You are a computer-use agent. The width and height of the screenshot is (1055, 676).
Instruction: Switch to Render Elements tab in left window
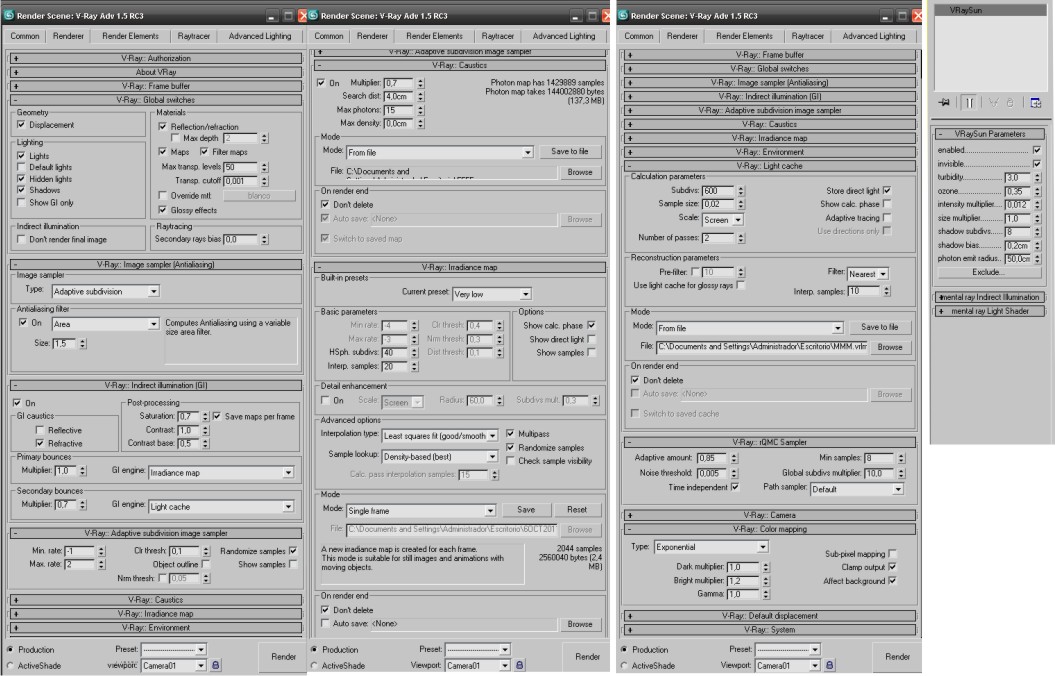pyautogui.click(x=131, y=36)
